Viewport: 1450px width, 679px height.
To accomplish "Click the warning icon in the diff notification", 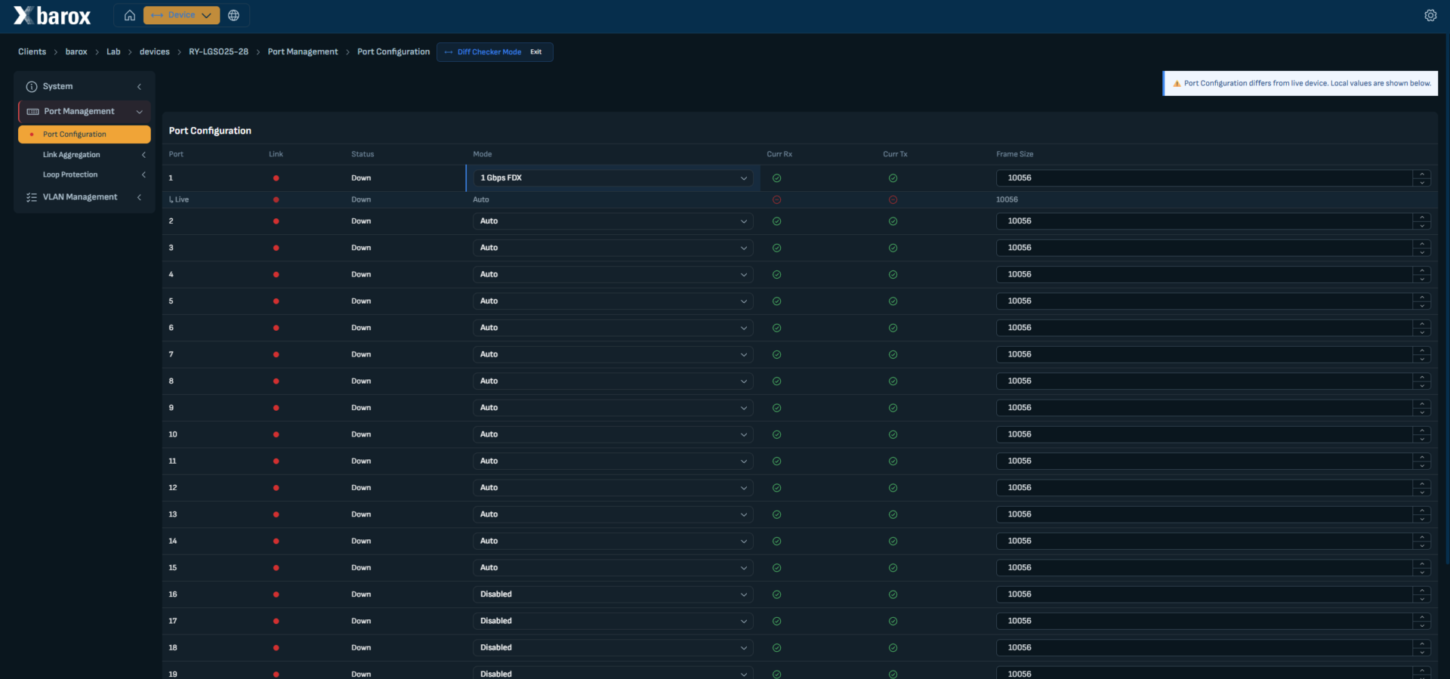I will pos(1176,83).
